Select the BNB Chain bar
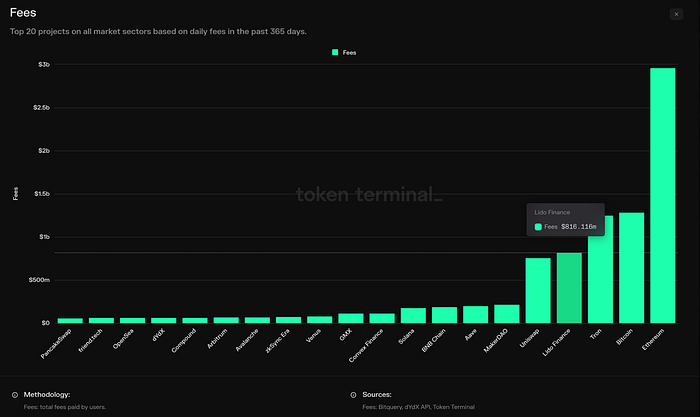This screenshot has width=700, height=417. coord(444,315)
